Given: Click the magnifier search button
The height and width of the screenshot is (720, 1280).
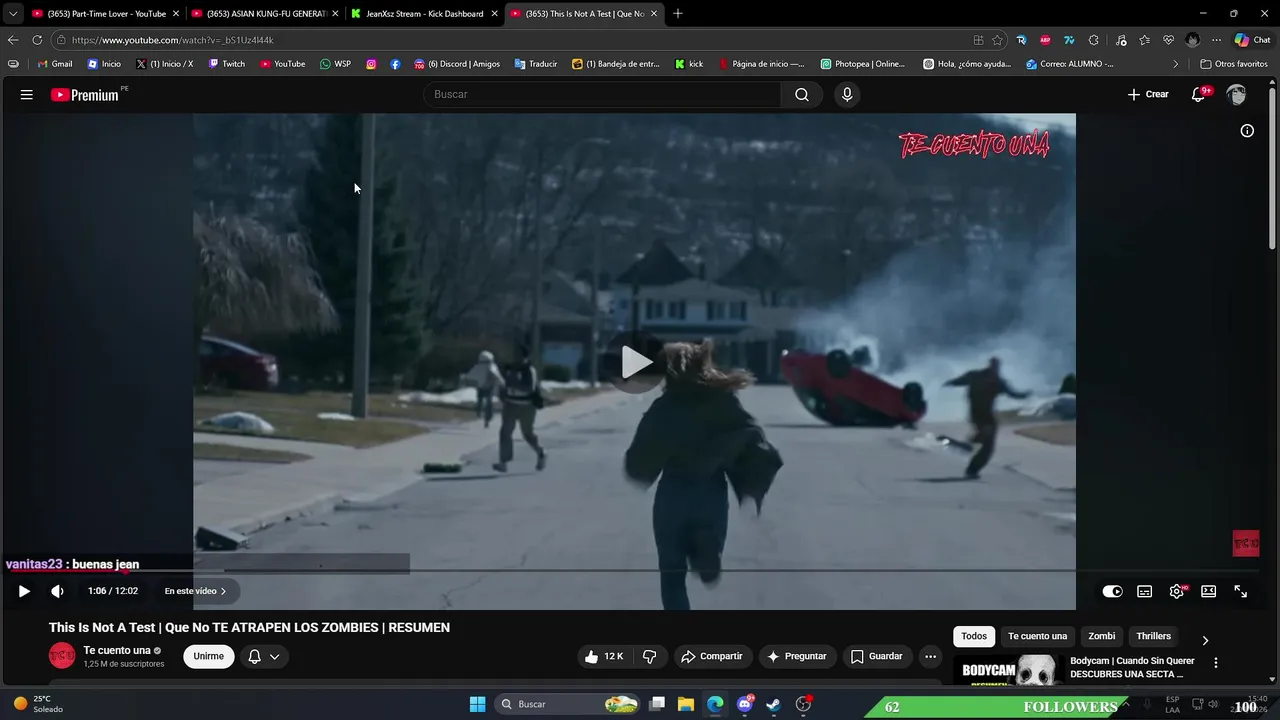Looking at the screenshot, I should point(802,94).
